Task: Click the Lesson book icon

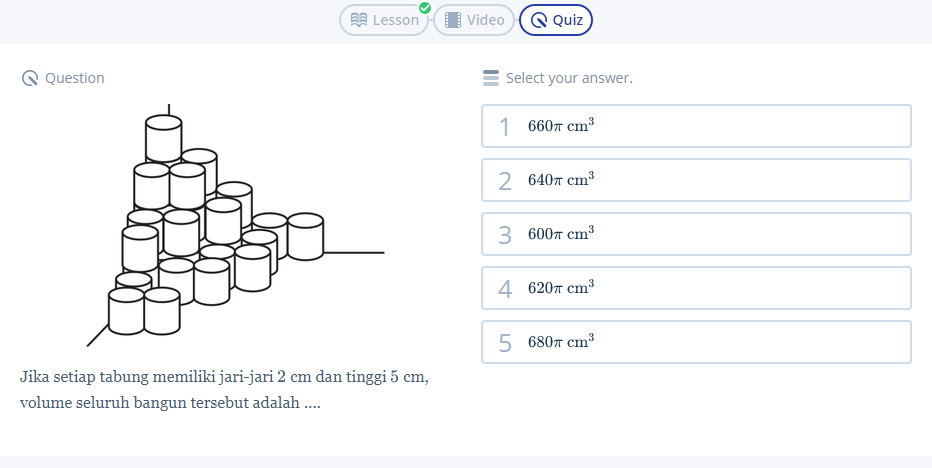Action: (x=360, y=20)
